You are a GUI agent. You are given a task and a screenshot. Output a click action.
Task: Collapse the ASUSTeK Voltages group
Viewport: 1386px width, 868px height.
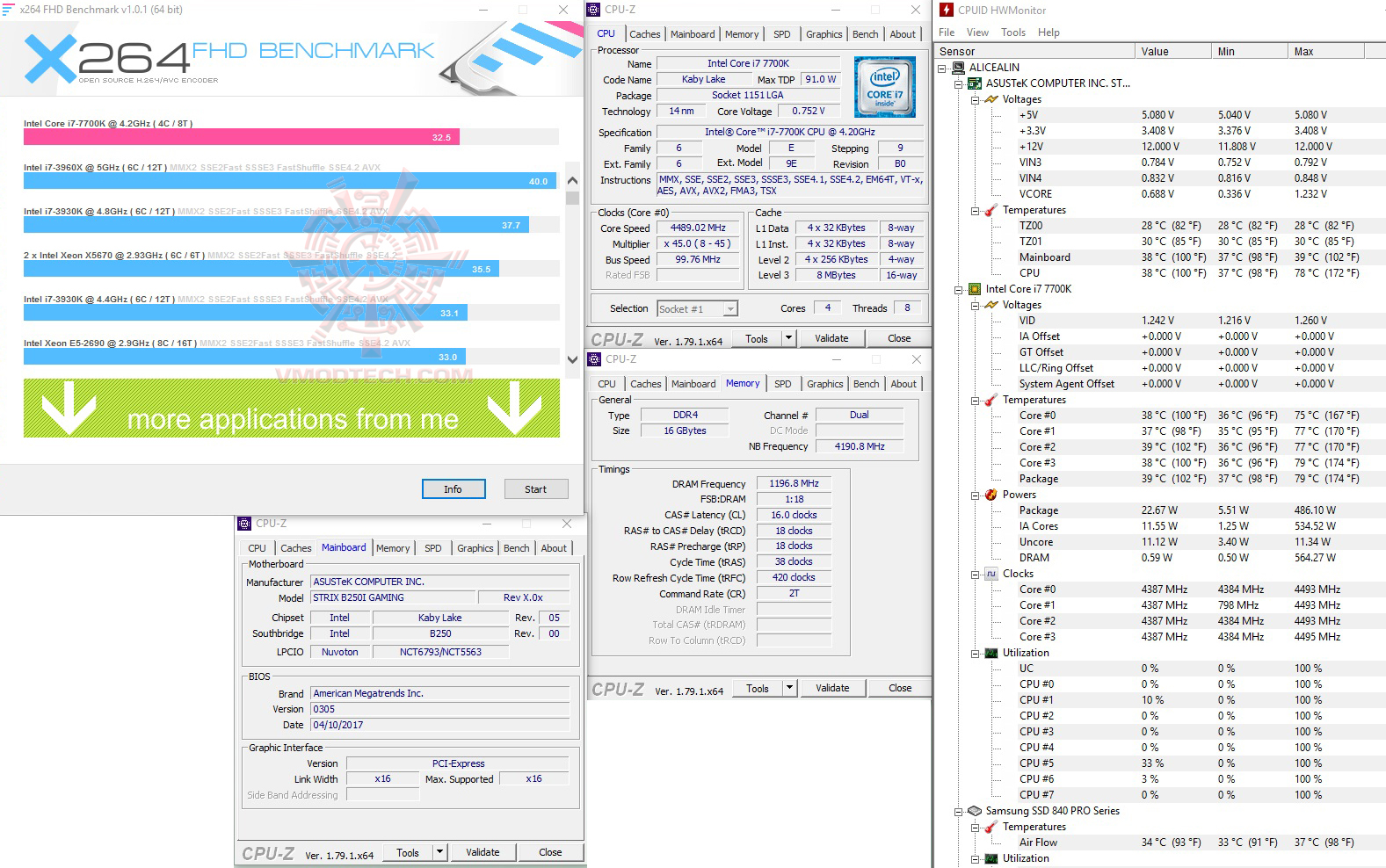coord(975,99)
